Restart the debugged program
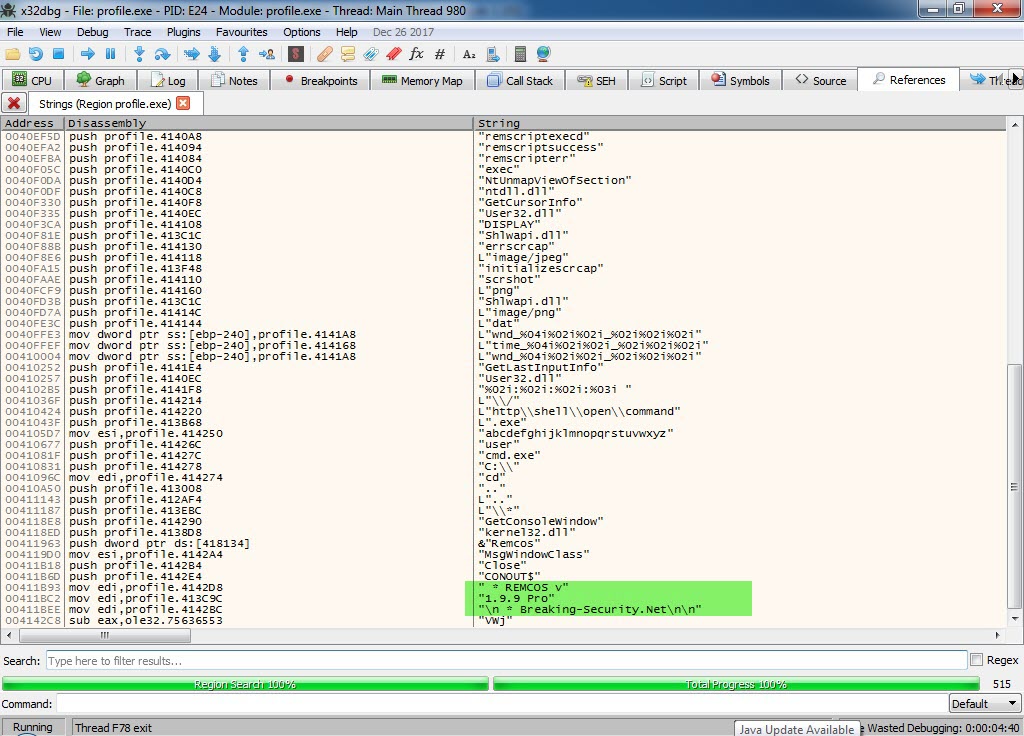The image size is (1024, 736). [36, 54]
